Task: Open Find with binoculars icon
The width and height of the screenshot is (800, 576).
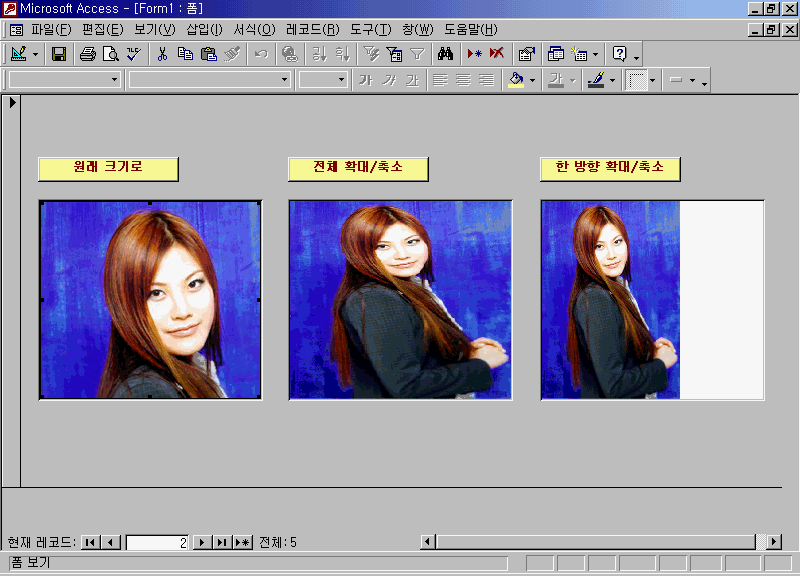Action: [445, 54]
